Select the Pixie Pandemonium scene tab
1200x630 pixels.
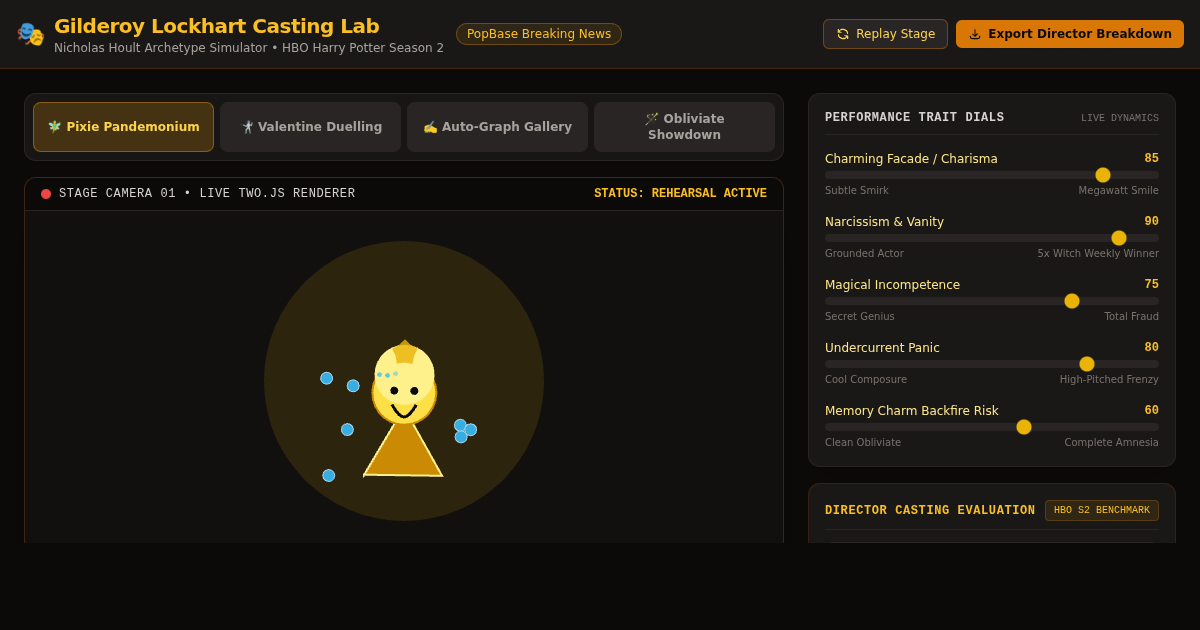point(123,127)
